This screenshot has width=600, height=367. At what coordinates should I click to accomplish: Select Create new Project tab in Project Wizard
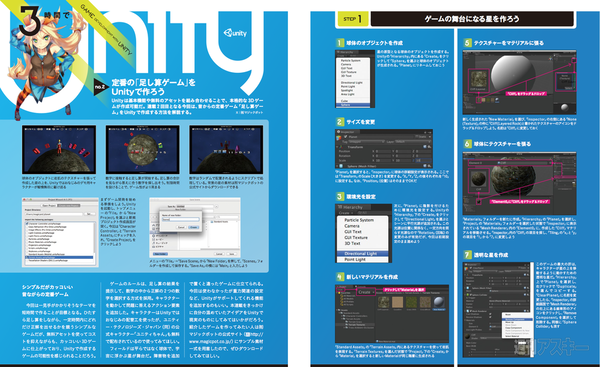(68, 206)
